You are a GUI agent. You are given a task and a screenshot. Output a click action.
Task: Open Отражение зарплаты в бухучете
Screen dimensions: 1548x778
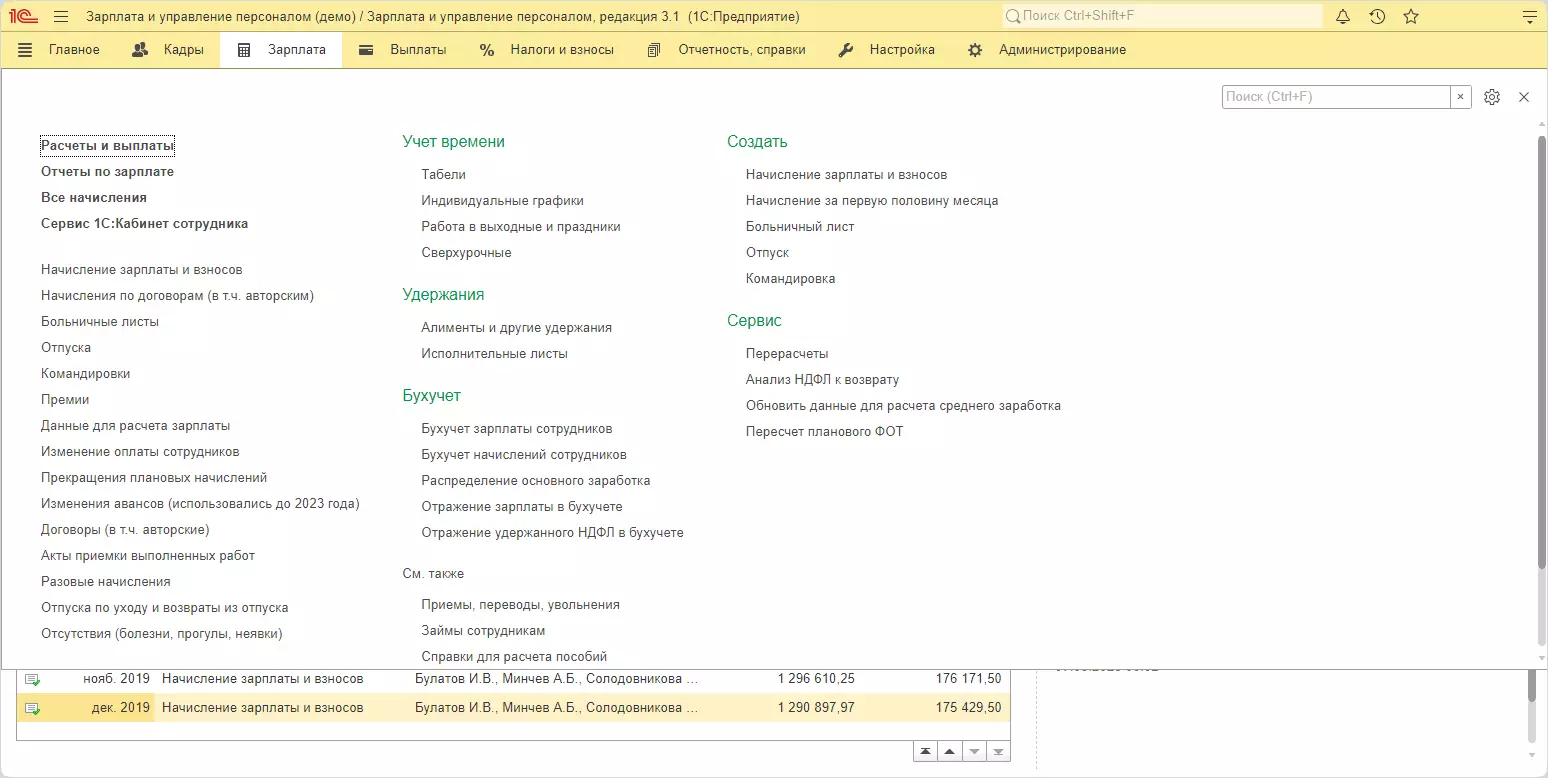521,507
